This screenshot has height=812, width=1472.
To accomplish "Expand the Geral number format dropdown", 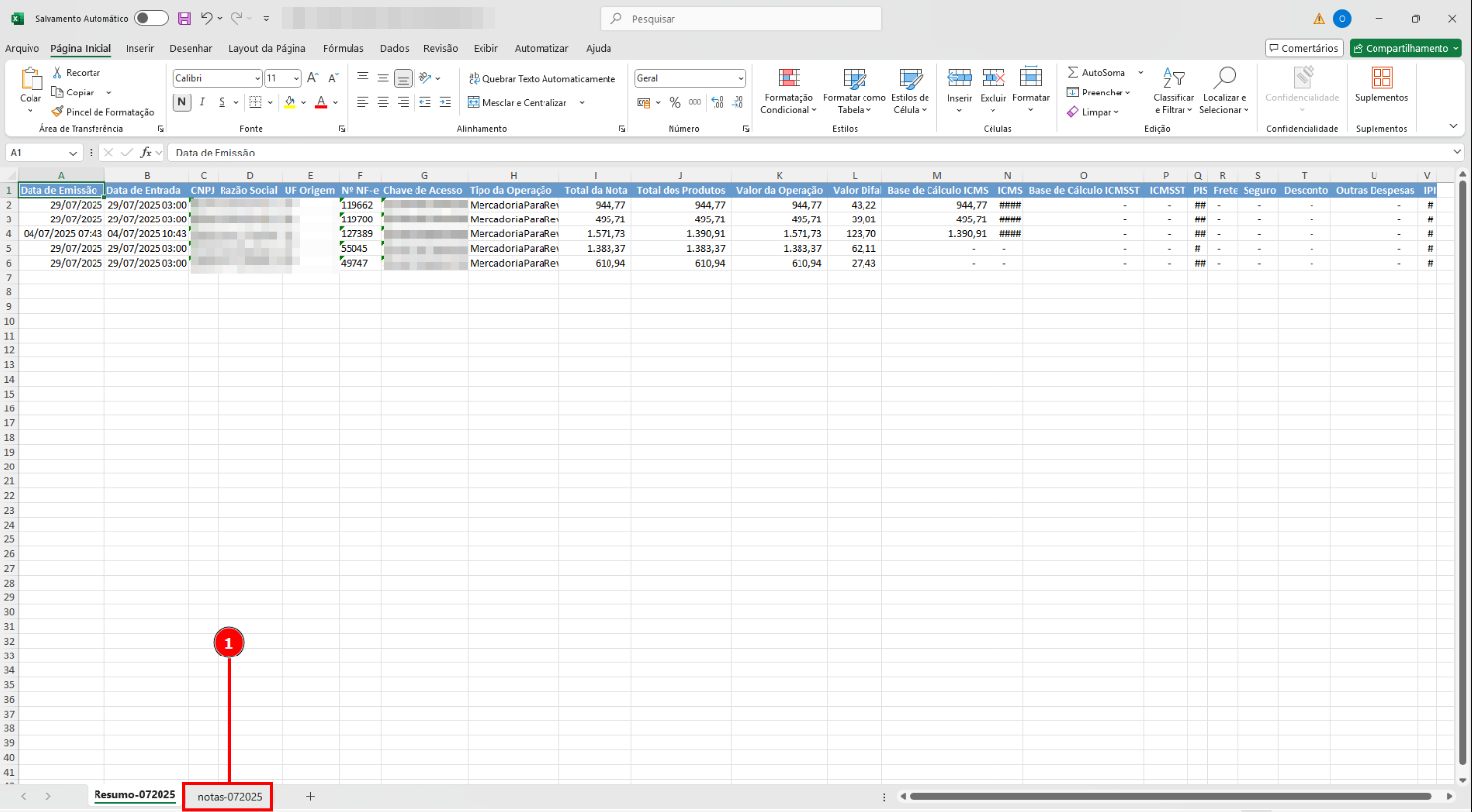I will point(740,79).
